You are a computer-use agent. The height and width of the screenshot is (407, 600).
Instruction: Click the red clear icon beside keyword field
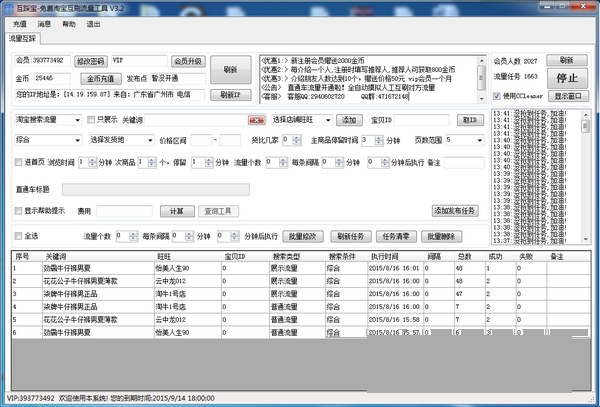(x=255, y=120)
